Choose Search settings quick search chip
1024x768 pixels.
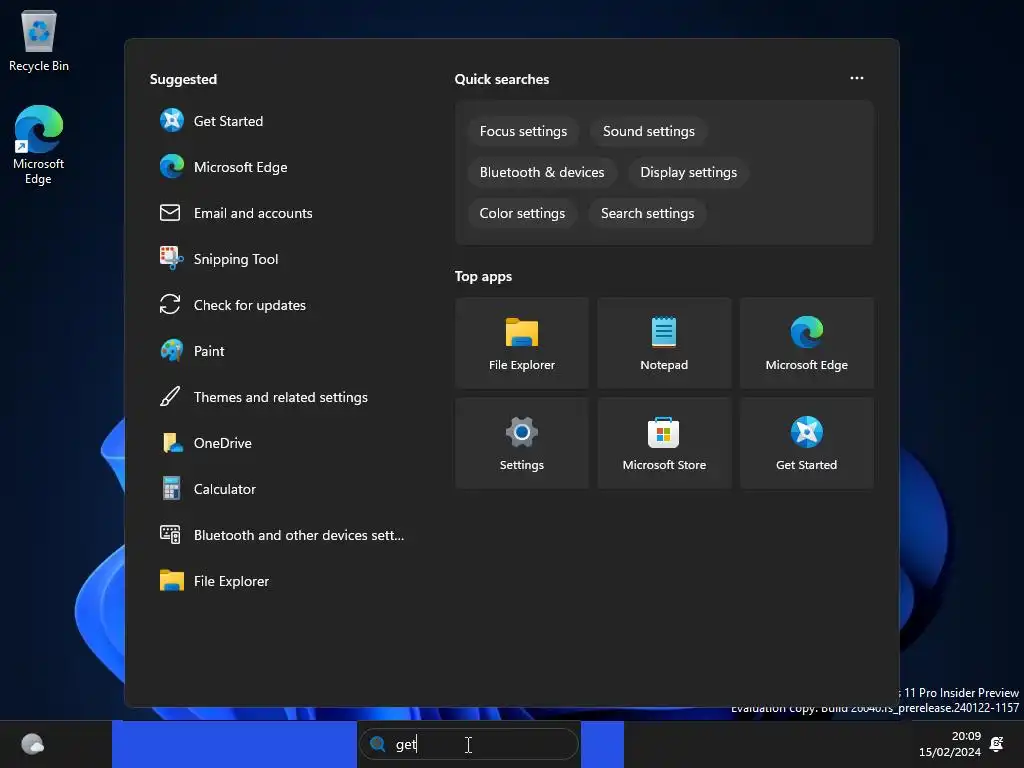pos(647,214)
